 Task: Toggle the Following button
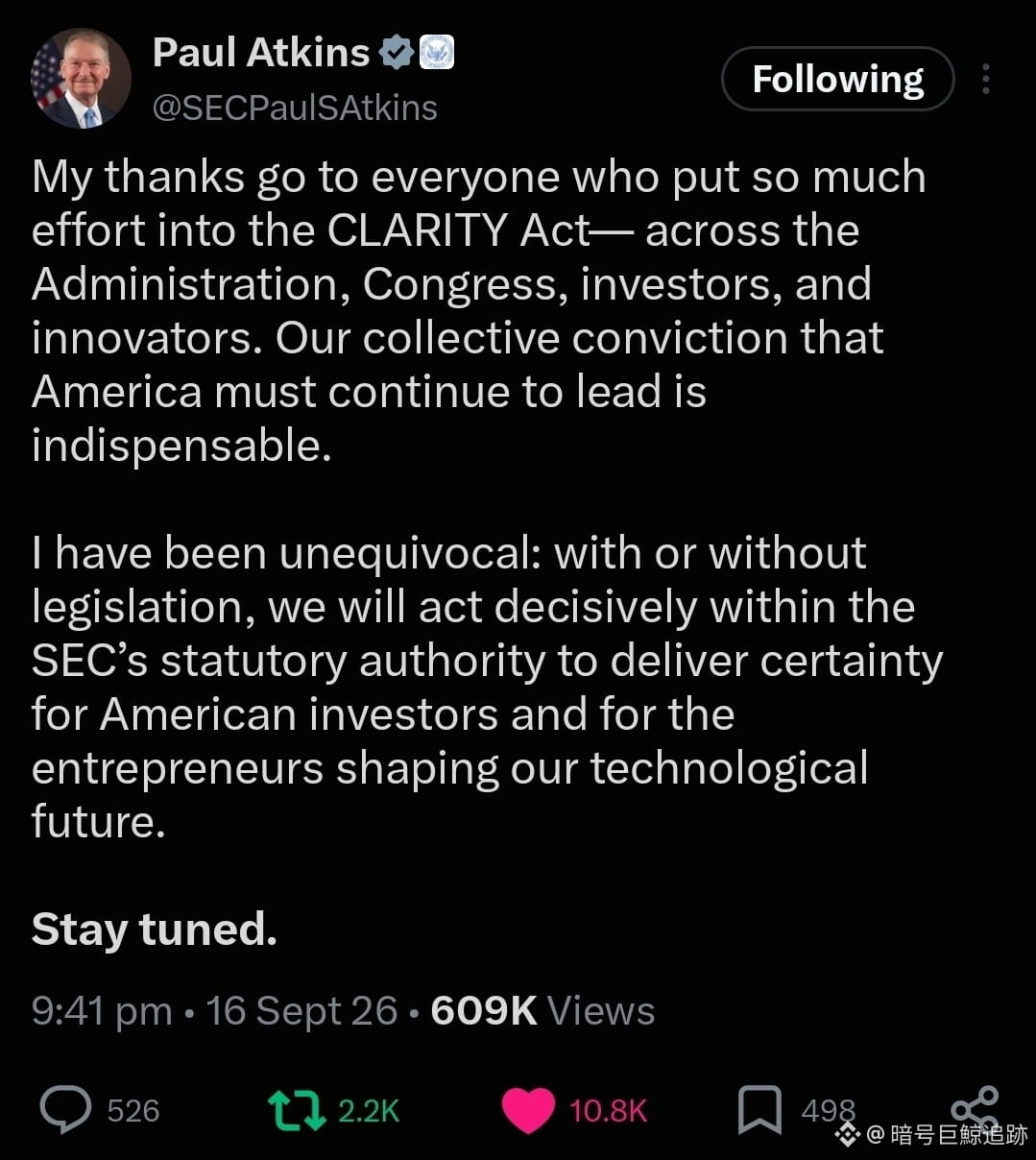tap(837, 79)
